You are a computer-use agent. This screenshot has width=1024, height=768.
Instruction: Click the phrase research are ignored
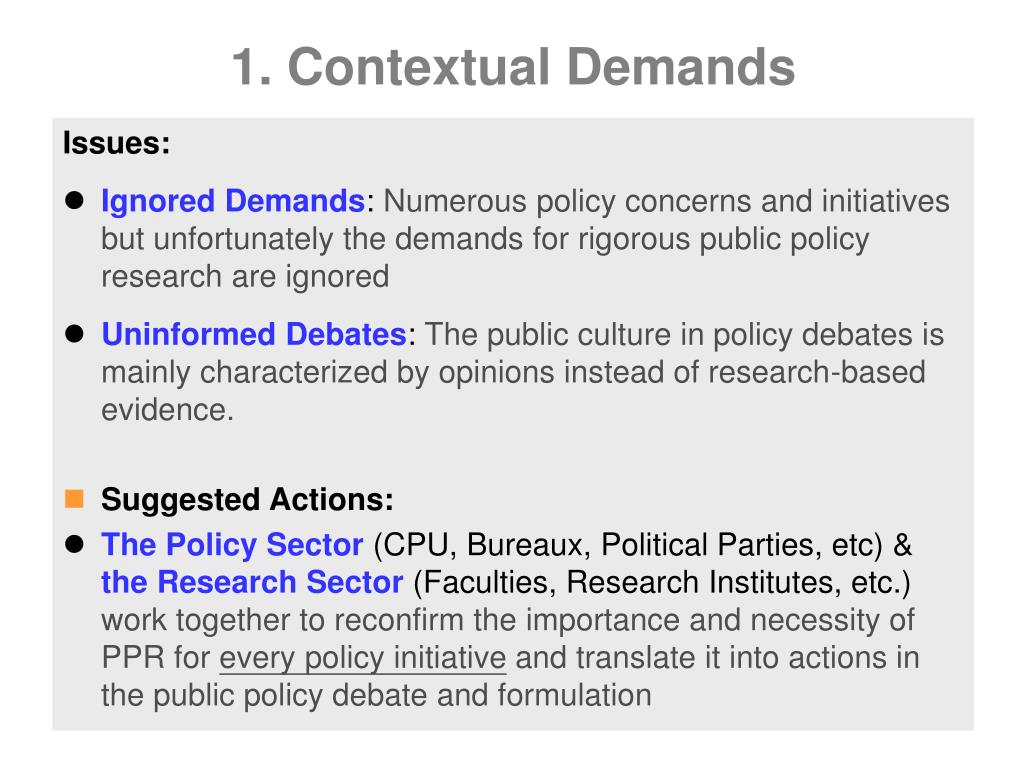[245, 277]
